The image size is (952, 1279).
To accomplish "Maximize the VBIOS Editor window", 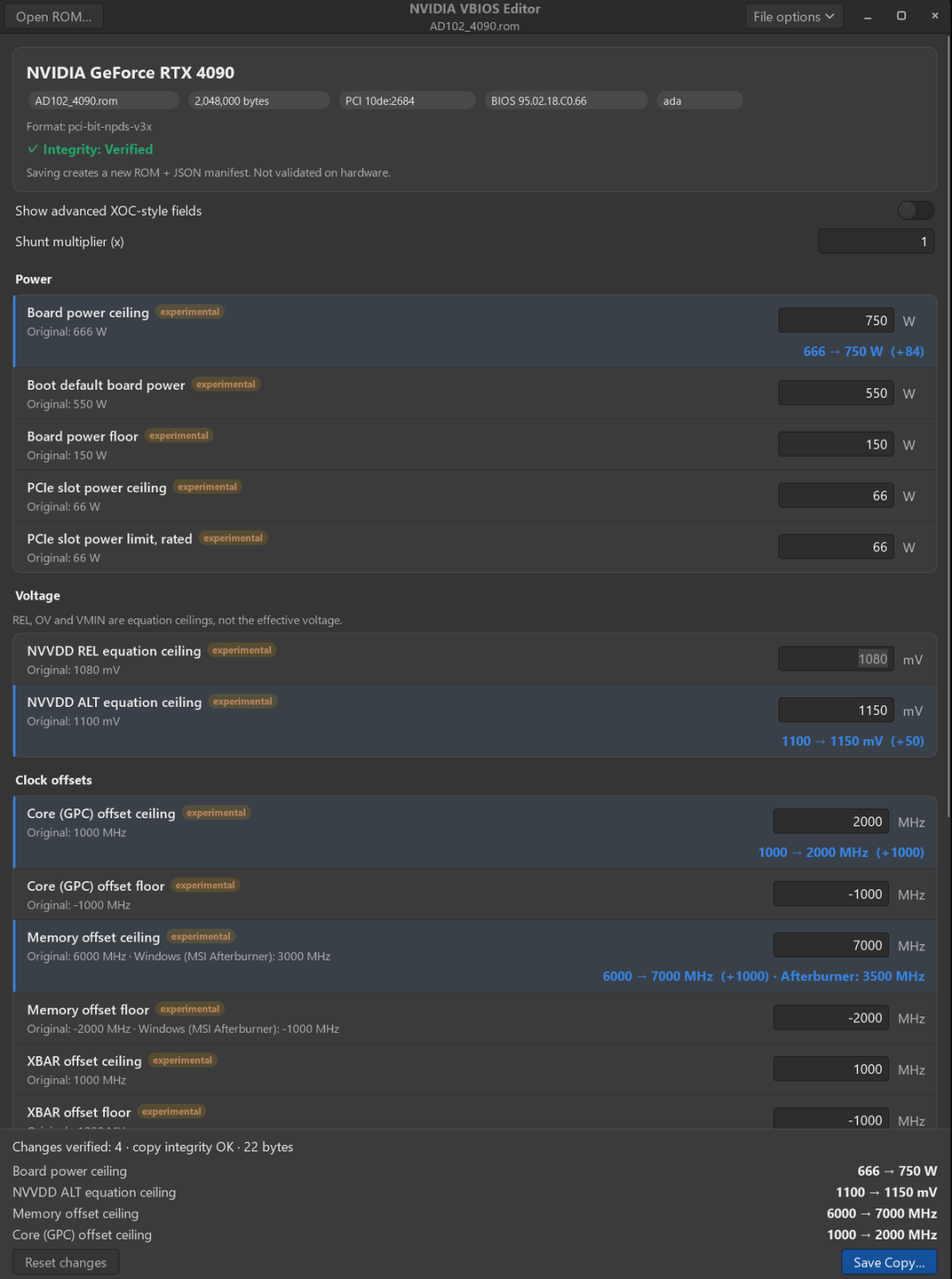I will [x=901, y=16].
